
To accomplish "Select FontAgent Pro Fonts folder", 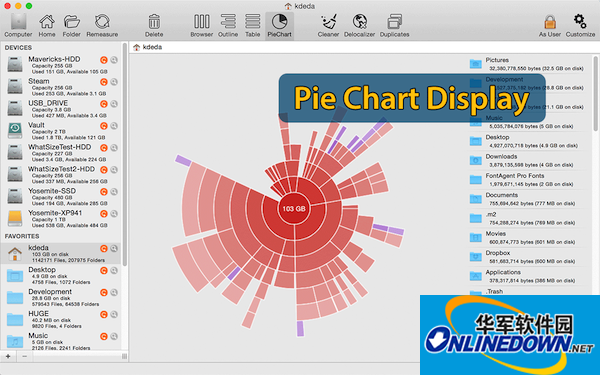I will [x=527, y=180].
